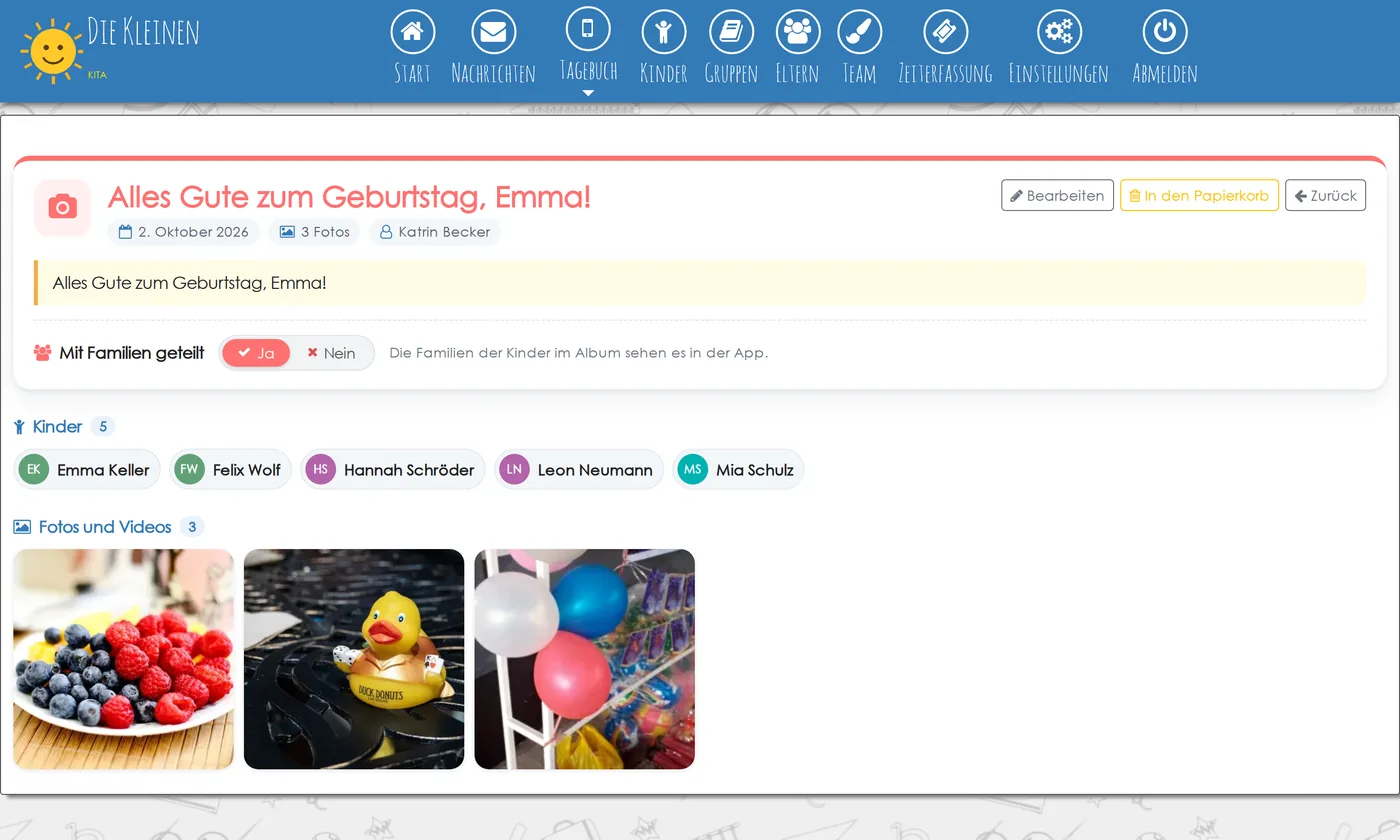Click the Mit Familien geteilt label
The height and width of the screenshot is (840, 1400).
click(x=132, y=353)
